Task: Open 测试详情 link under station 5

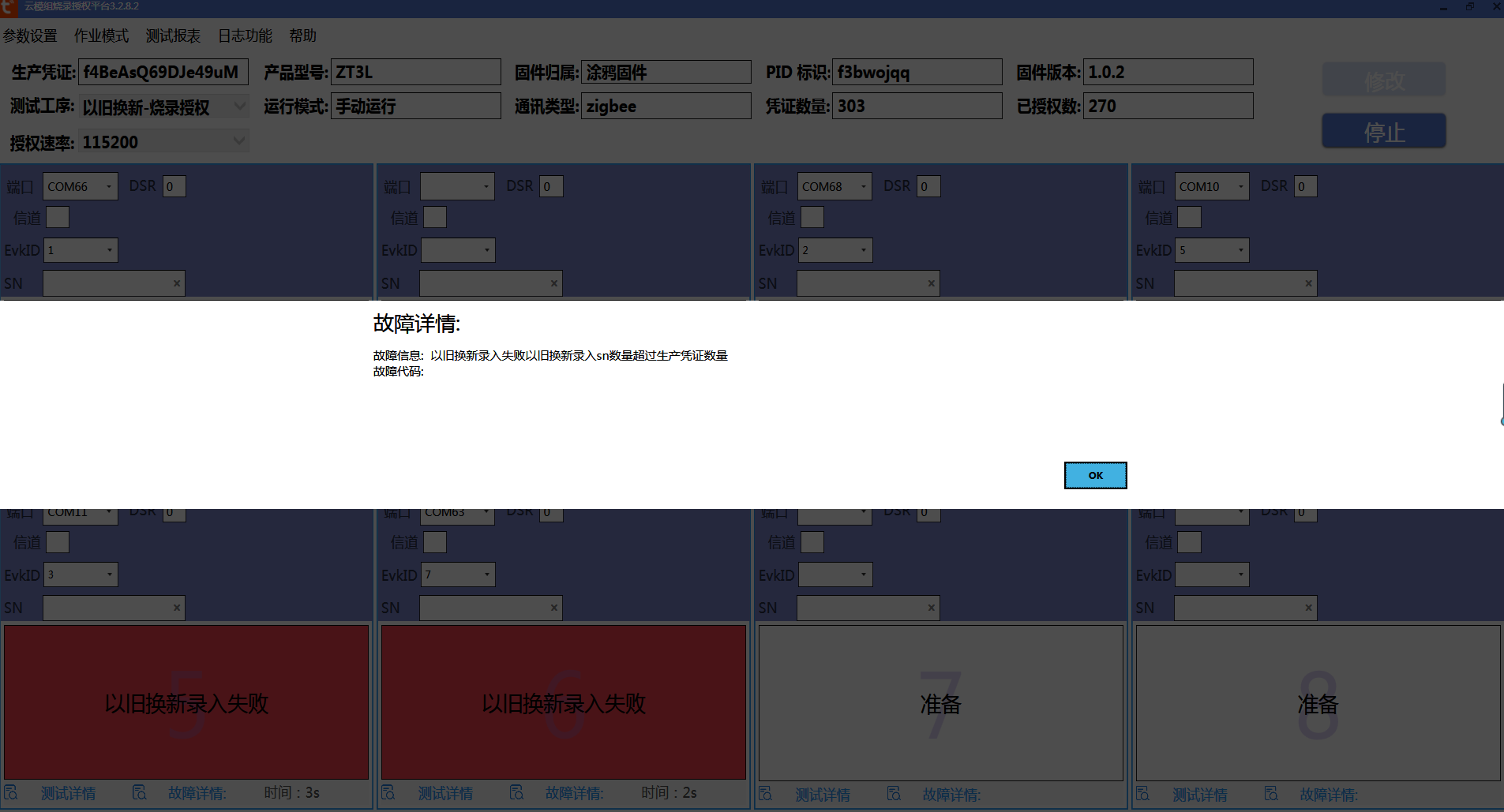Action: pos(69,793)
